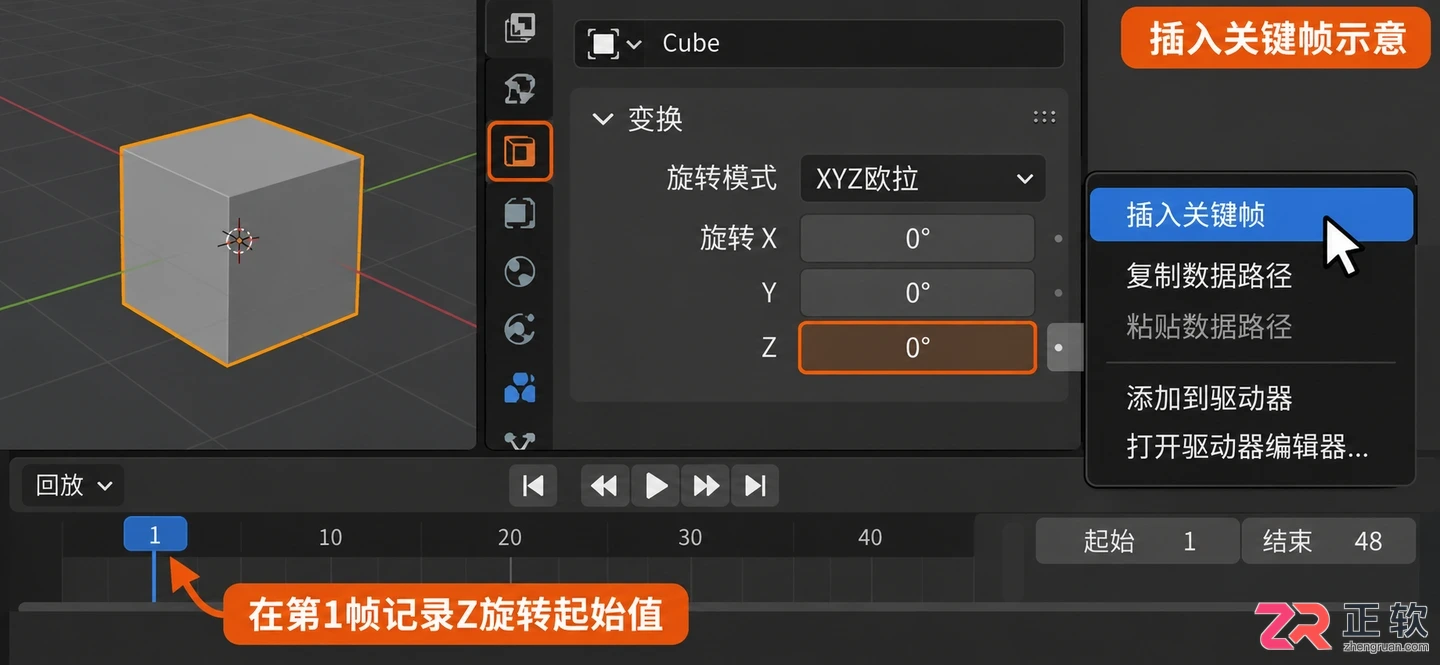1440x665 pixels.
Task: Click frame 20 on timeline ruler
Action: (510, 538)
